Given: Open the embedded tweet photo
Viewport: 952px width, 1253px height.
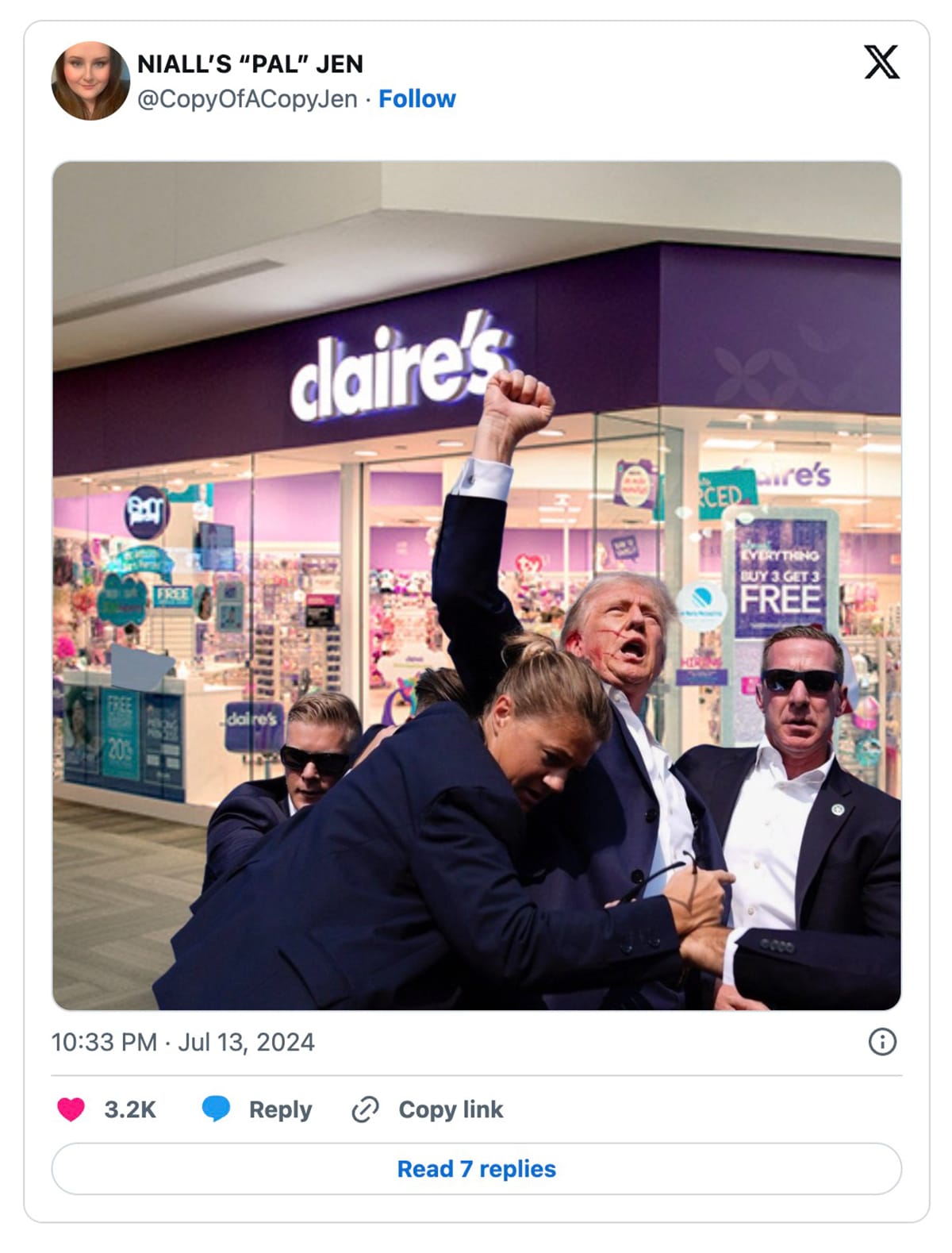Looking at the screenshot, I should coord(477,586).
